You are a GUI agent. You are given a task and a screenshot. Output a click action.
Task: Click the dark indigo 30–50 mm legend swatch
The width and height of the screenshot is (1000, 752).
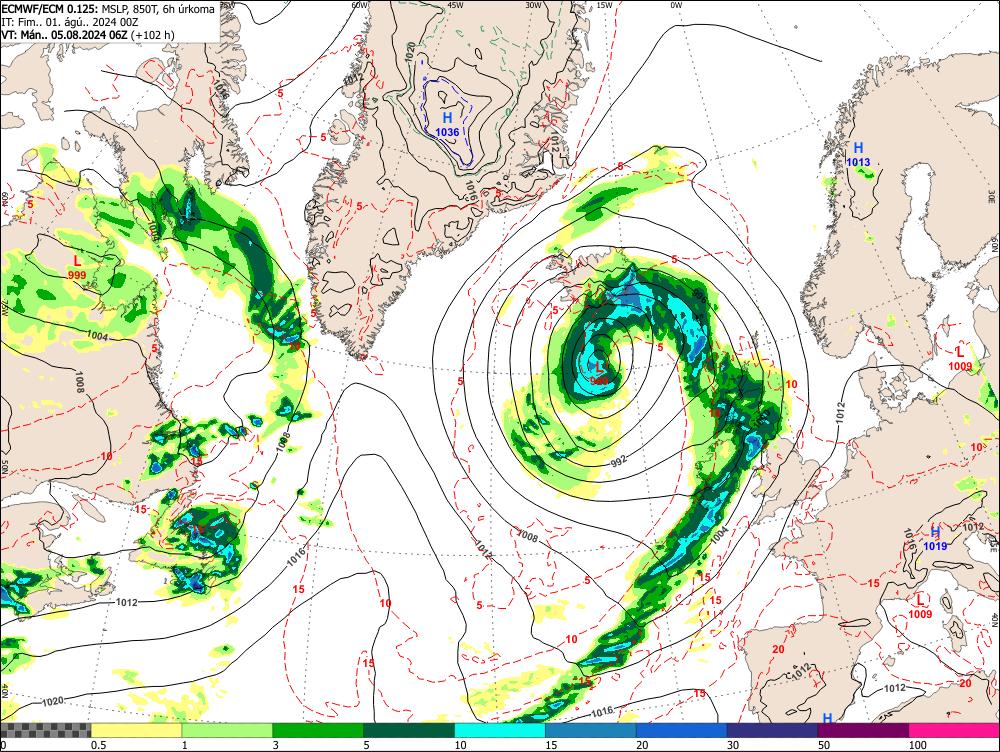coord(772,730)
